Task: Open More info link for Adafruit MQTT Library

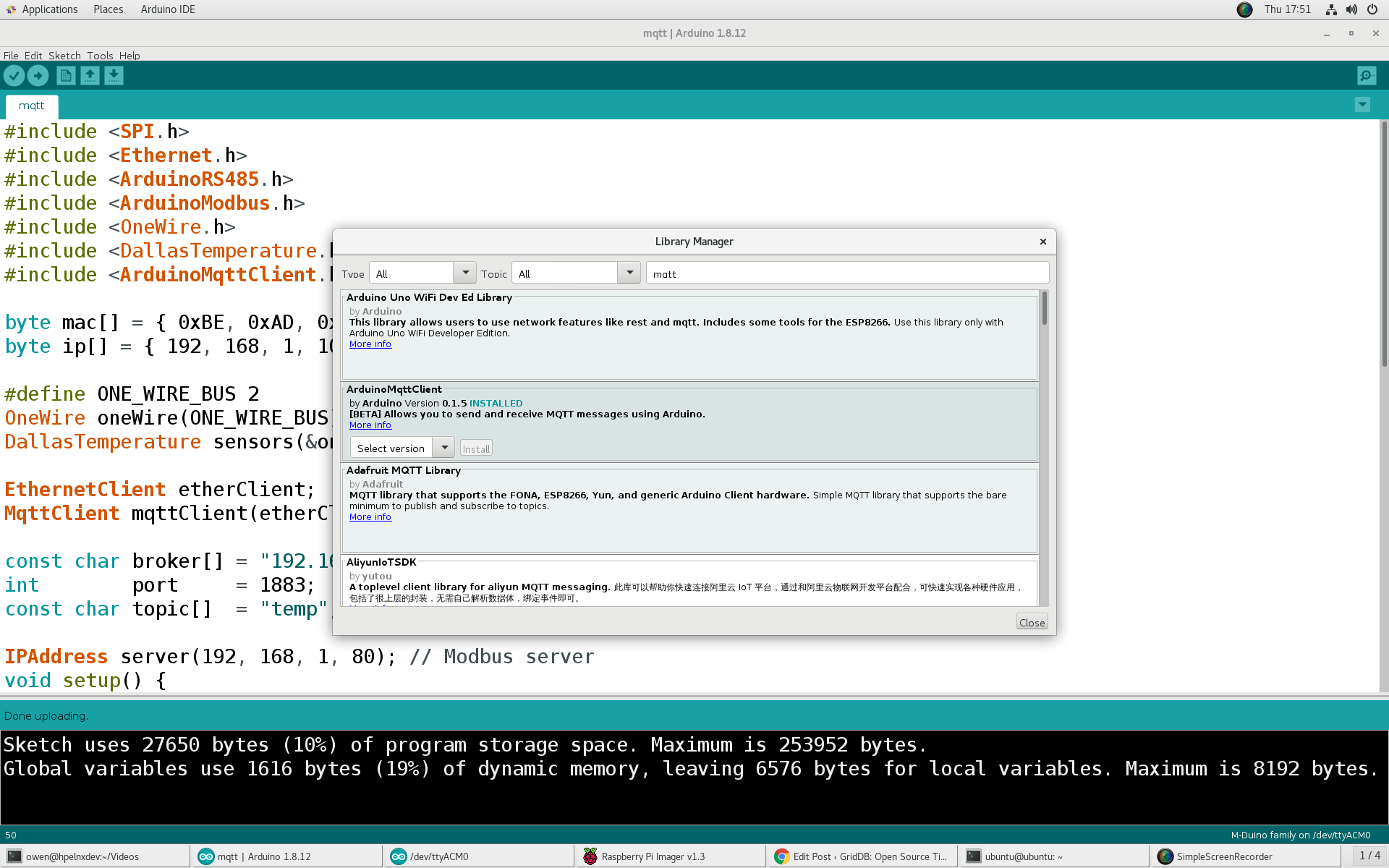Action: [370, 516]
